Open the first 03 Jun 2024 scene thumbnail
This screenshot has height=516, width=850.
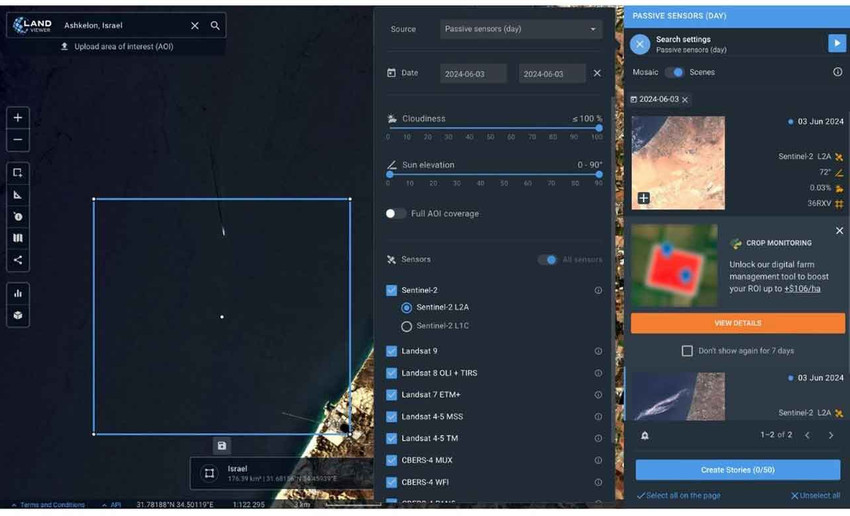[x=678, y=163]
